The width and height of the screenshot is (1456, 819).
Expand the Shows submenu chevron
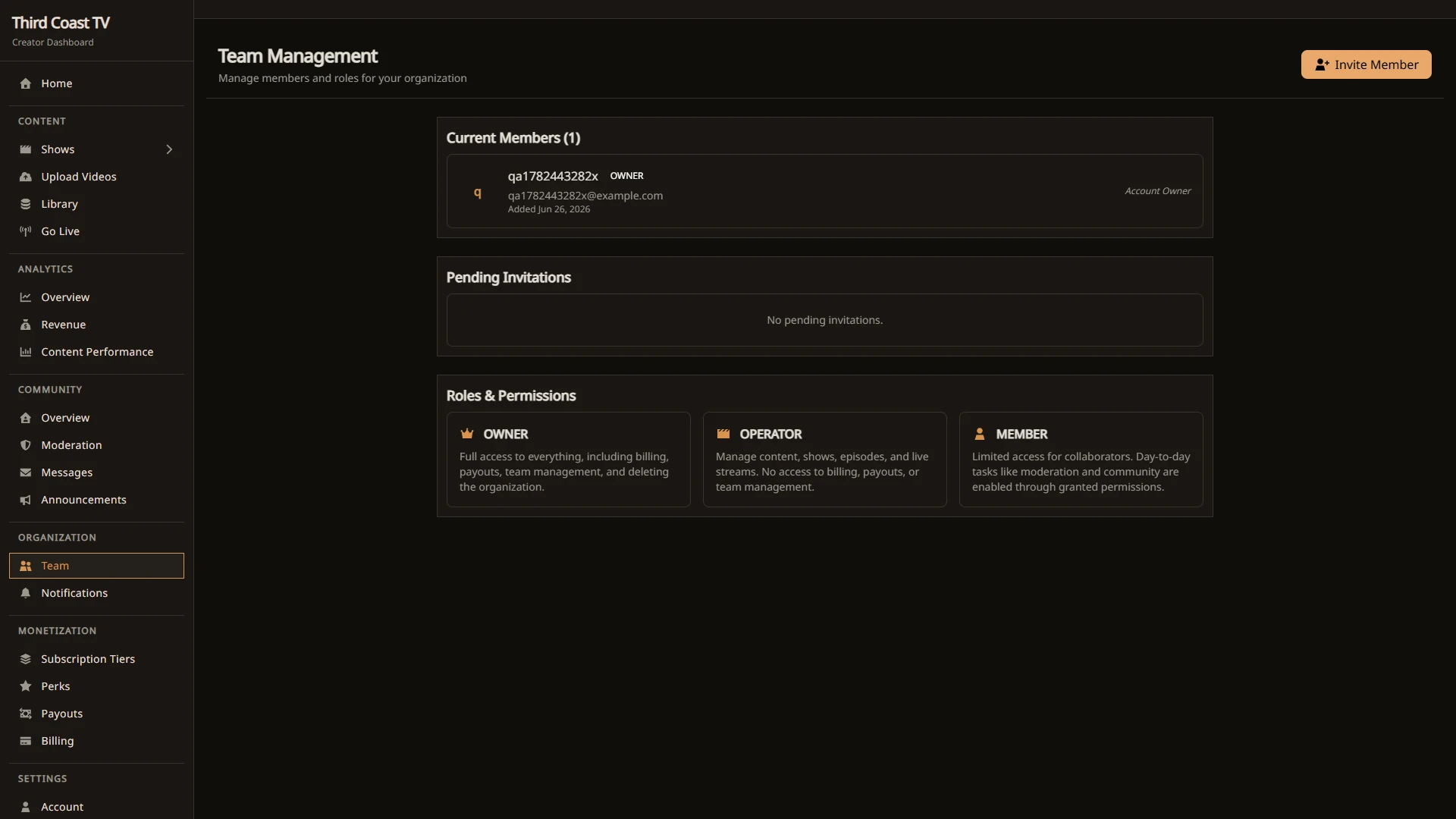pyautogui.click(x=169, y=149)
